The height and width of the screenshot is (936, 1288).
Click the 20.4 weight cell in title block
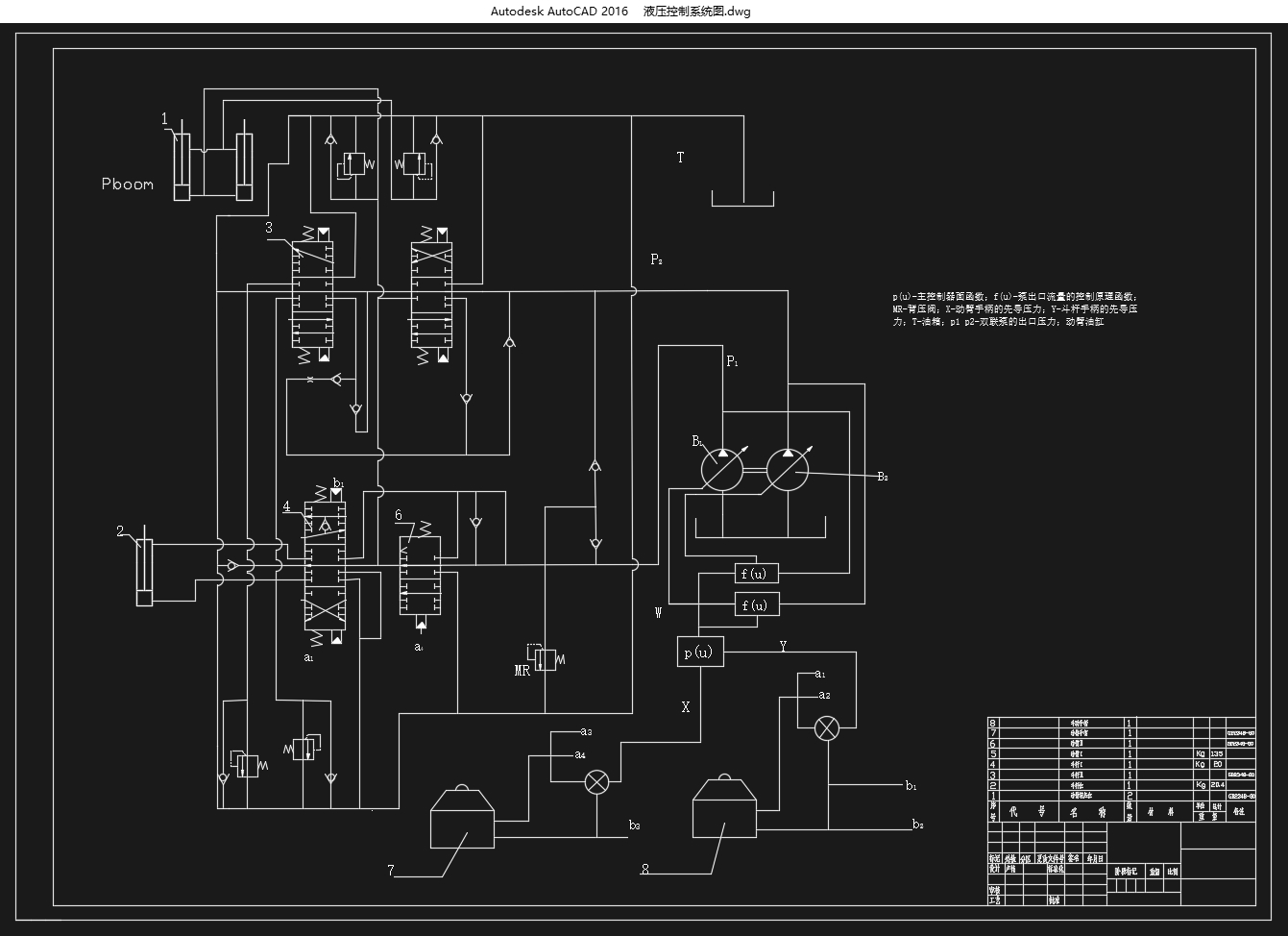coord(1218,785)
